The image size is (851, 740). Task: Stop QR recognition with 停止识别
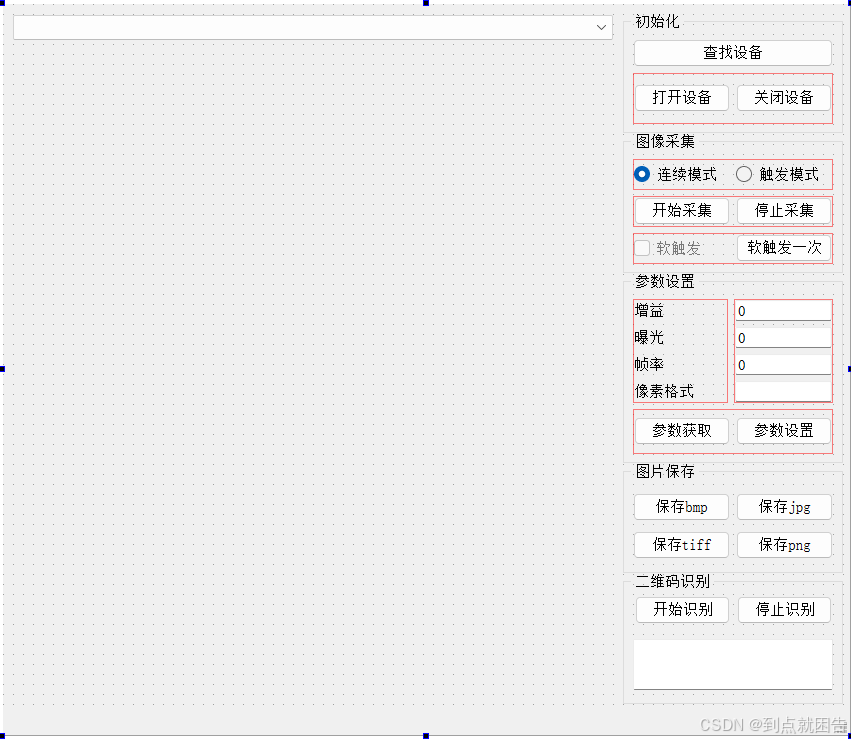coord(784,610)
